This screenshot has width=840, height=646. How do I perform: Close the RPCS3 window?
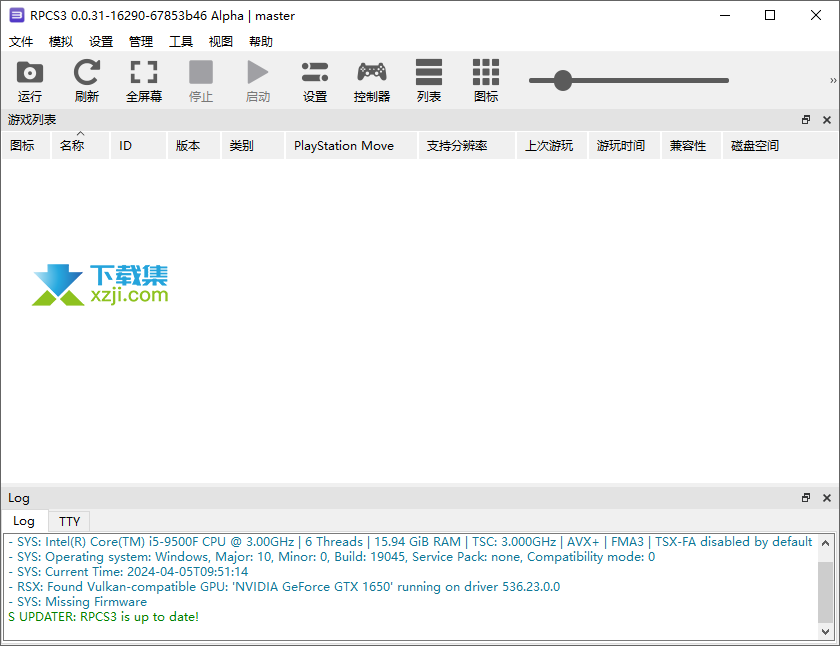pos(815,15)
